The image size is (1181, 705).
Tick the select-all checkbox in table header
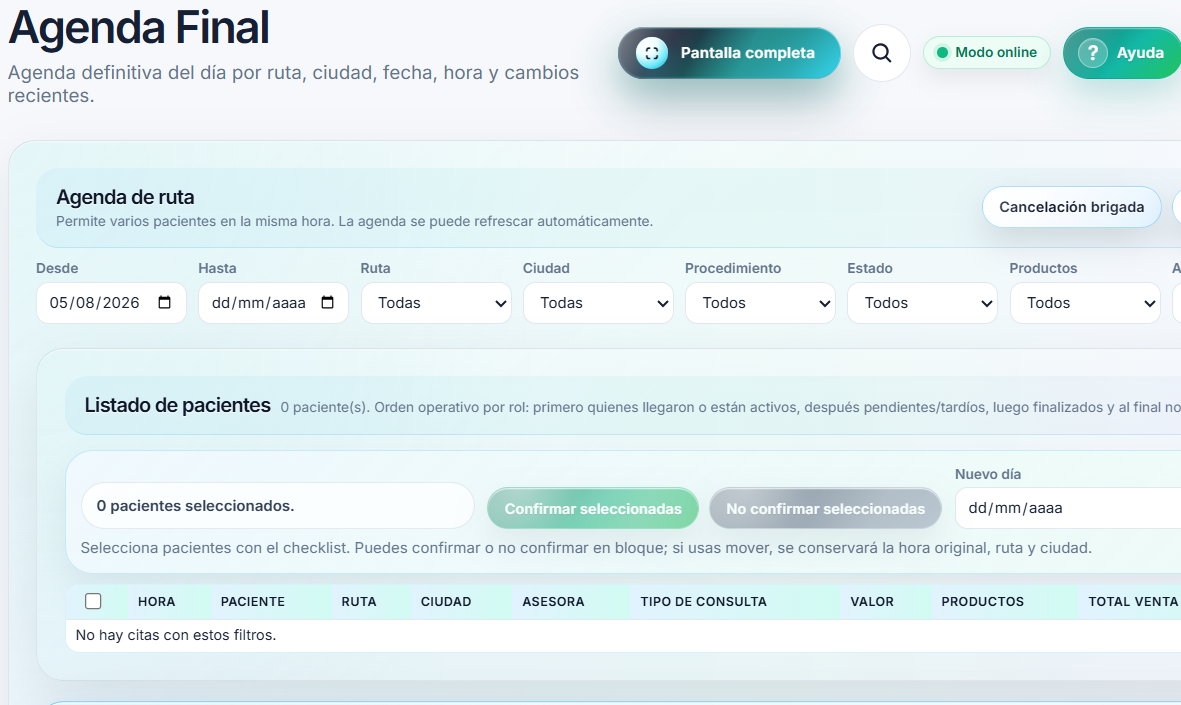click(x=93, y=601)
